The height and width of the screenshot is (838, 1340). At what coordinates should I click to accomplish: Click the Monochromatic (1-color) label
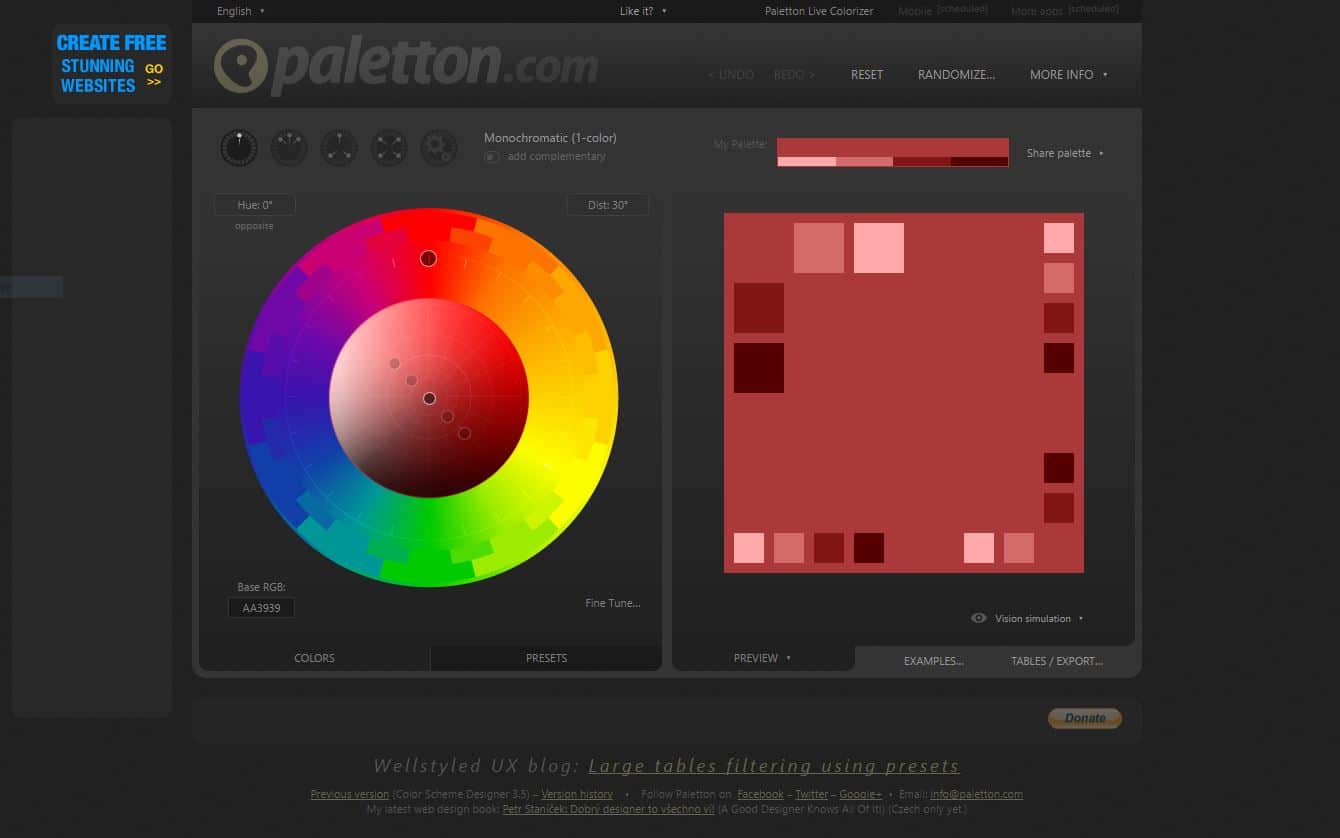(550, 138)
